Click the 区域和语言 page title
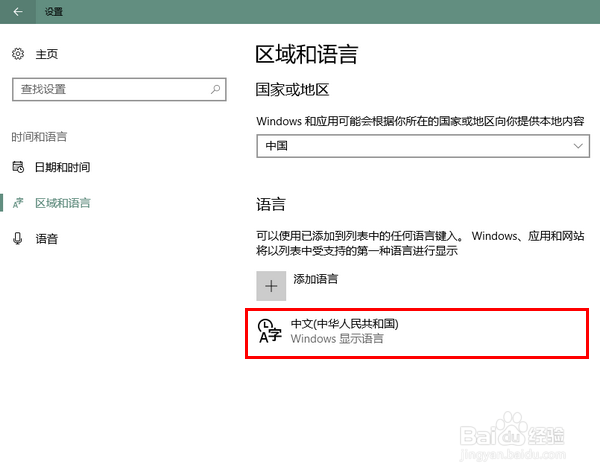 (x=307, y=54)
